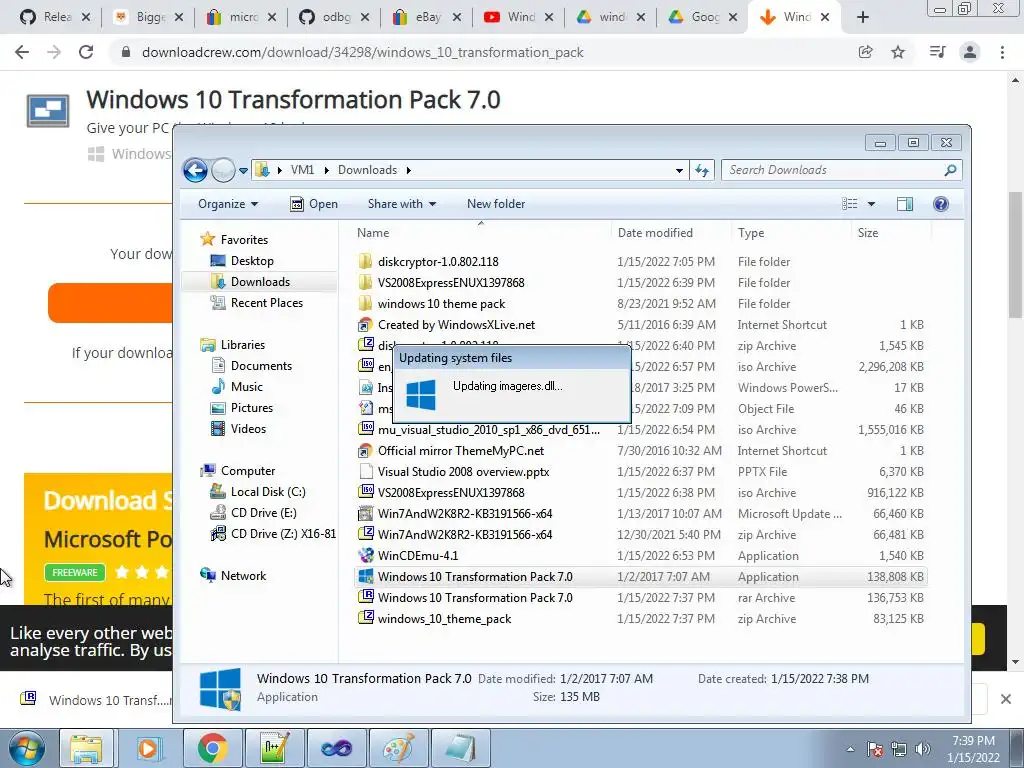Viewport: 1024px width, 768px height.
Task: Switch to the eBay Chrome tab
Action: (x=428, y=17)
